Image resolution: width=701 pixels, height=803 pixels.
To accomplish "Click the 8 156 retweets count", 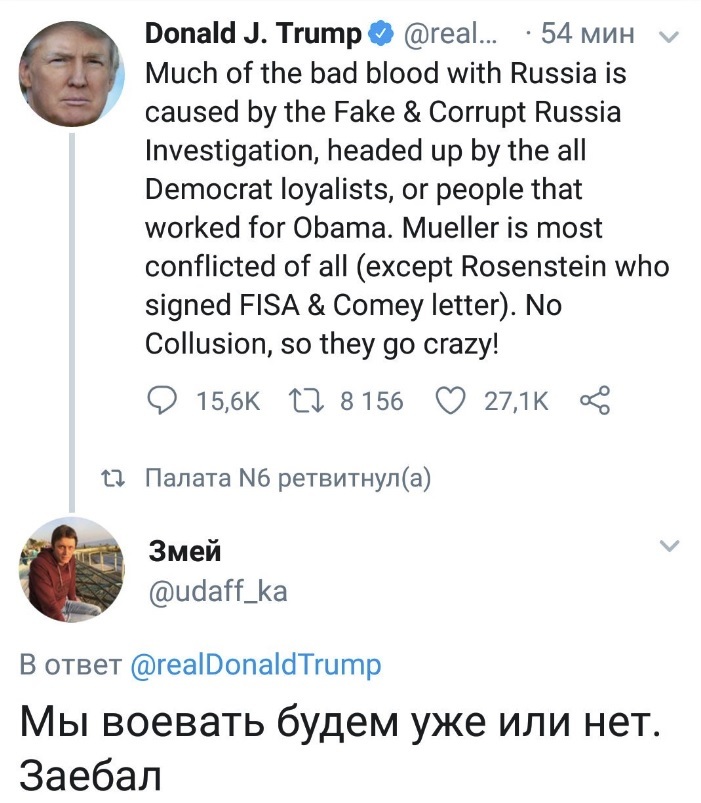I will [x=372, y=401].
